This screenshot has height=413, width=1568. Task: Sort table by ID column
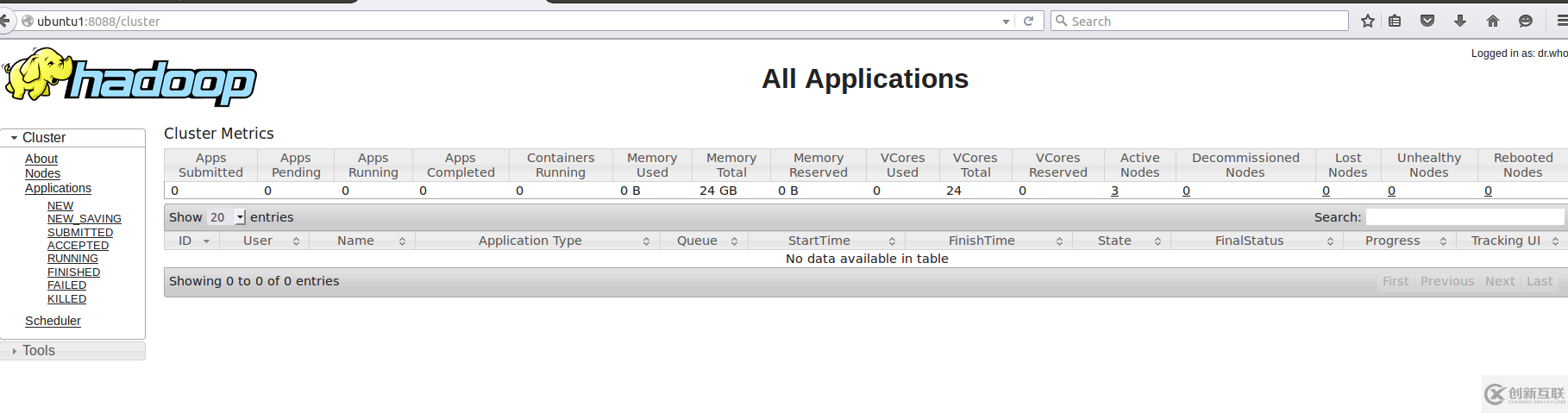click(191, 241)
